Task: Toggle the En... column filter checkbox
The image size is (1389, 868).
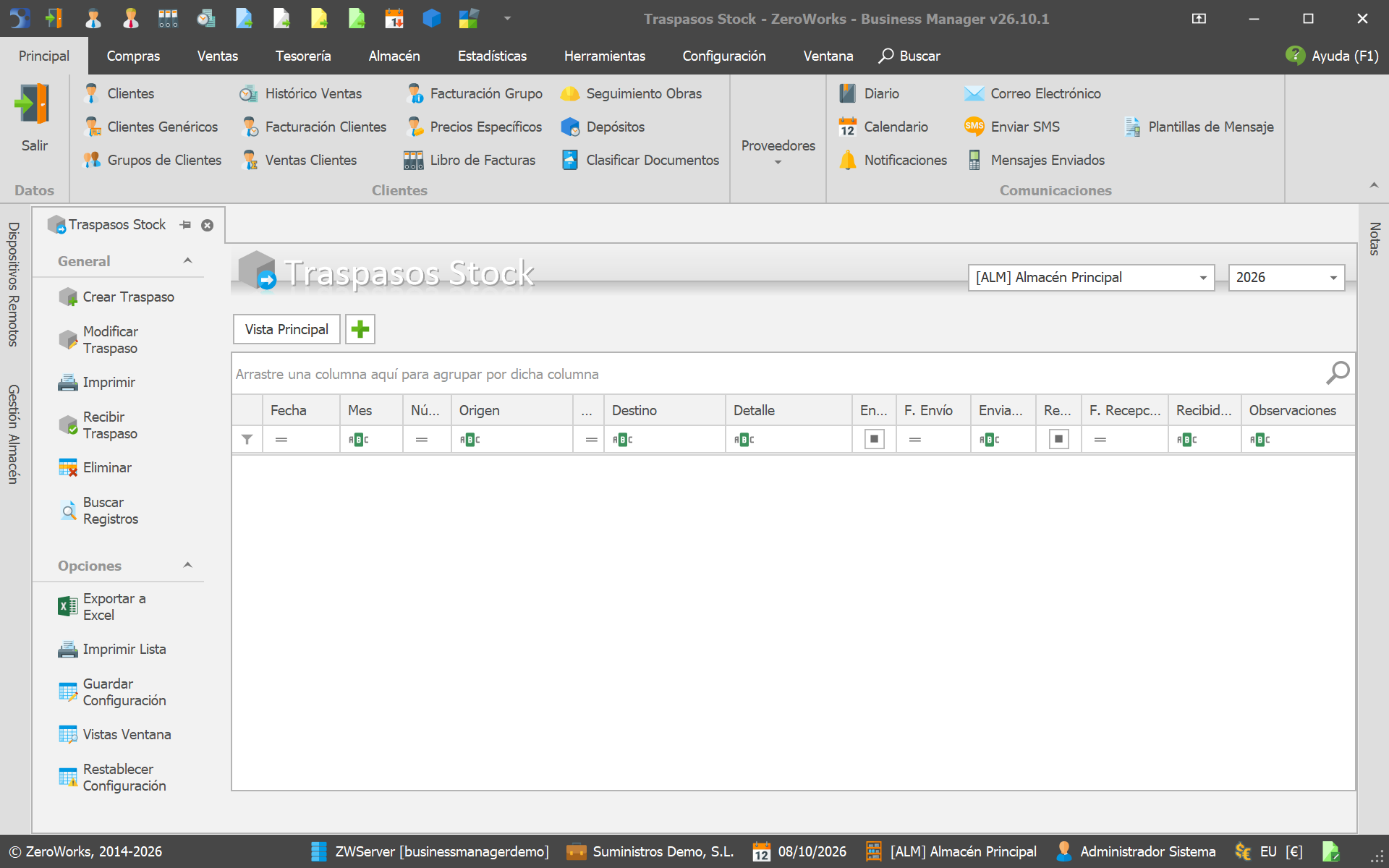Action: click(x=874, y=439)
